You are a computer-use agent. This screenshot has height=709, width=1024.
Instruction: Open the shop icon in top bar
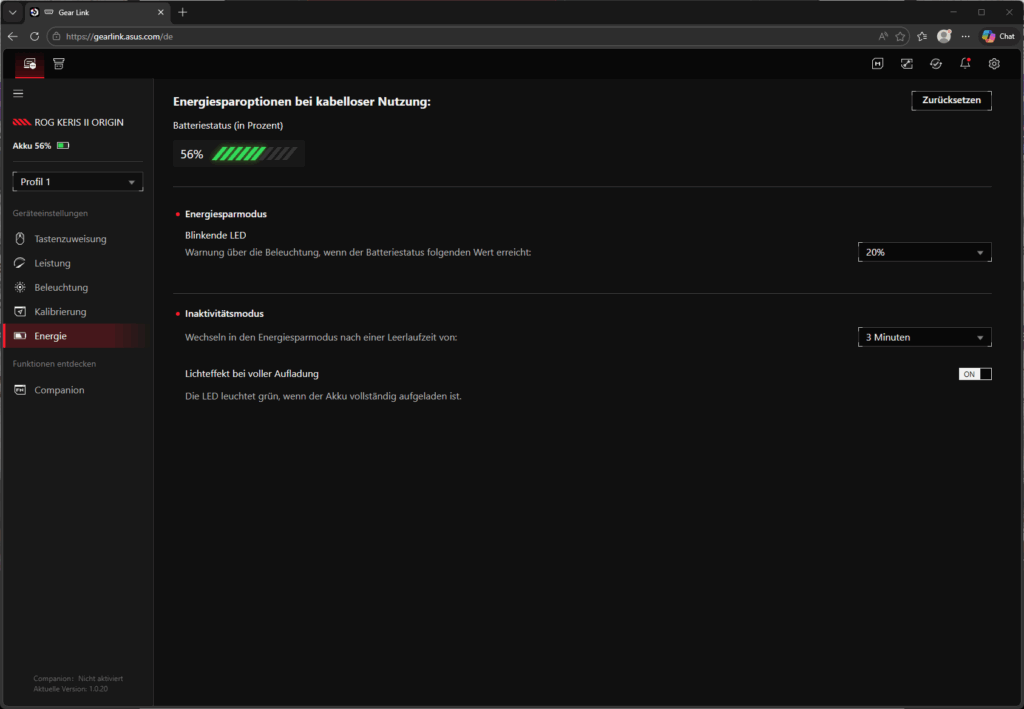pos(59,64)
